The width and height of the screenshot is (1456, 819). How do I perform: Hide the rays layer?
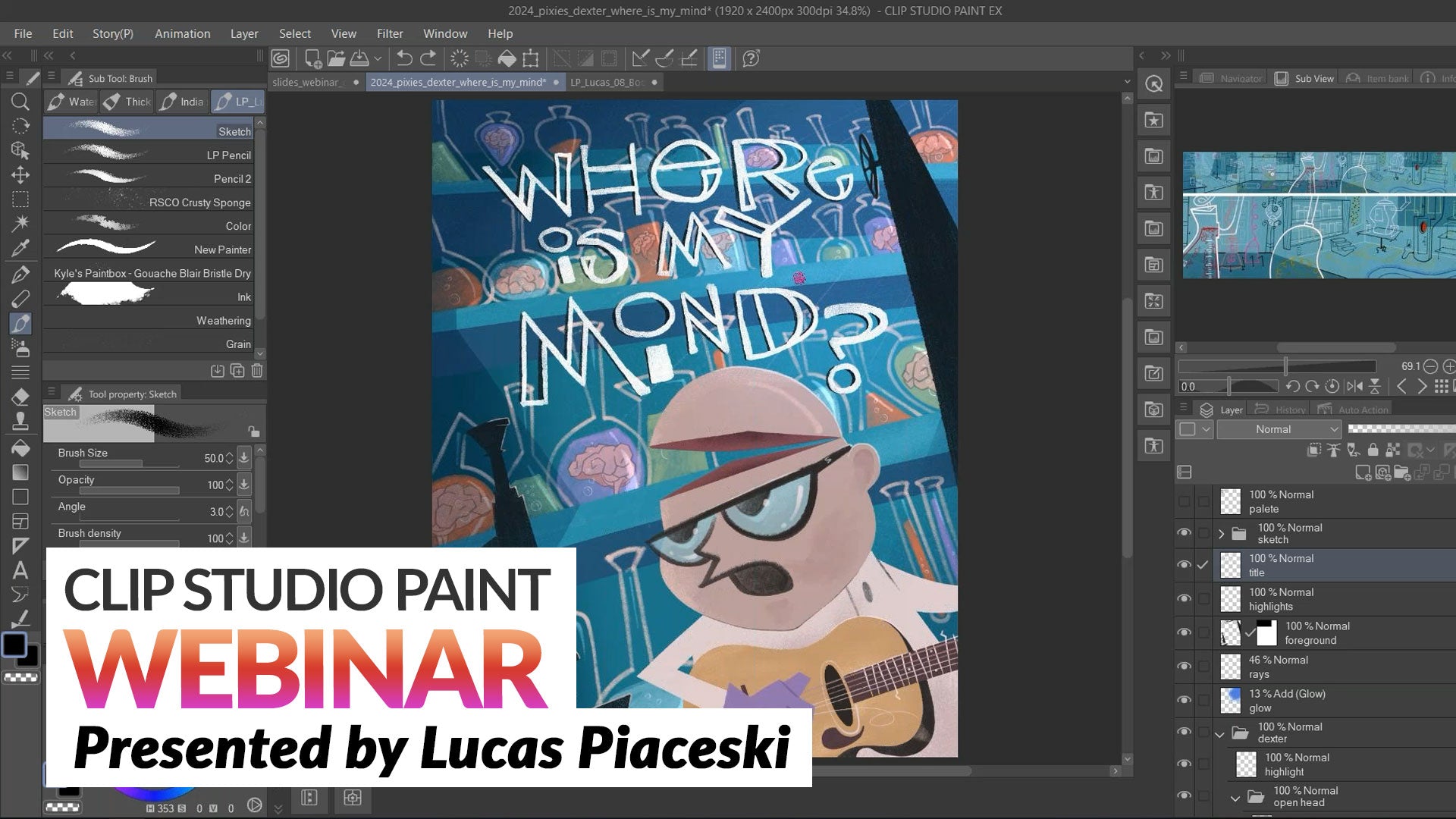1184,667
